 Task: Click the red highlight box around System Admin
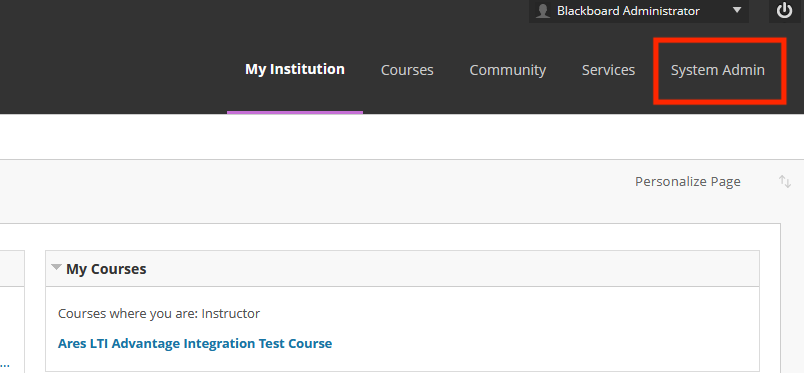719,71
